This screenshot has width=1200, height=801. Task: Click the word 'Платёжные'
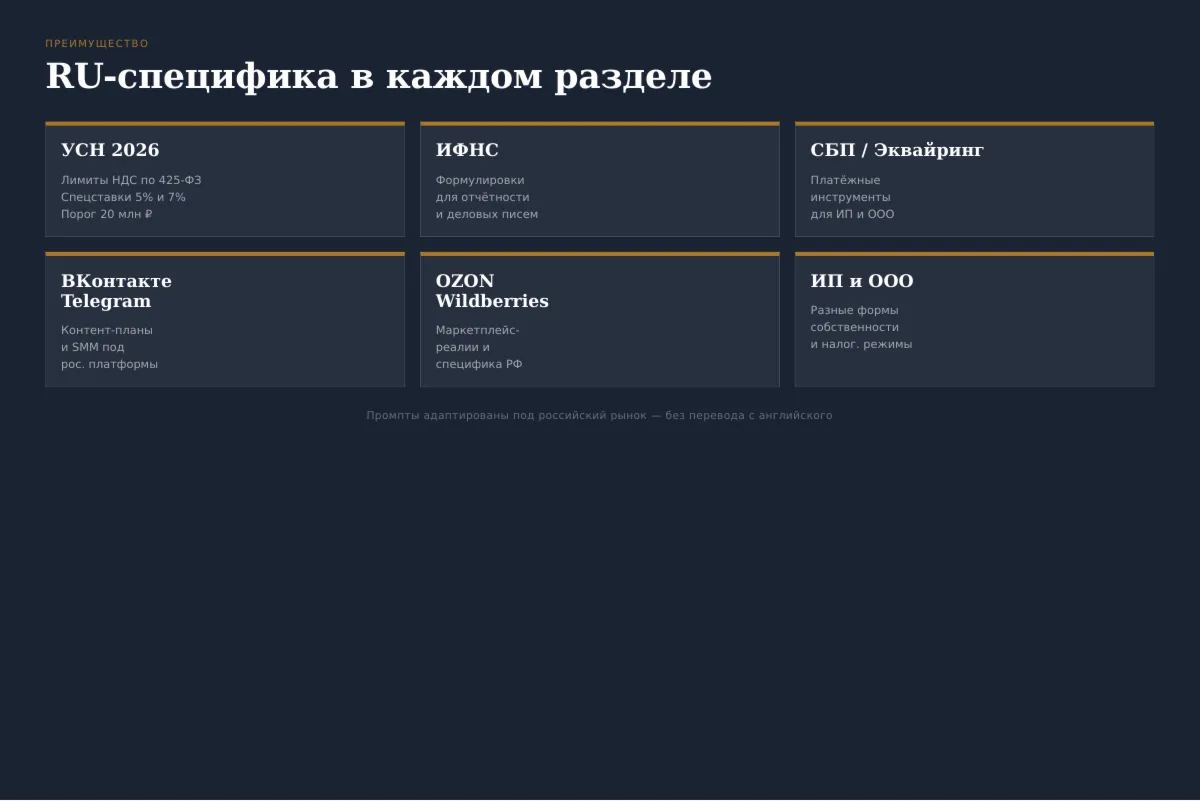[846, 181]
